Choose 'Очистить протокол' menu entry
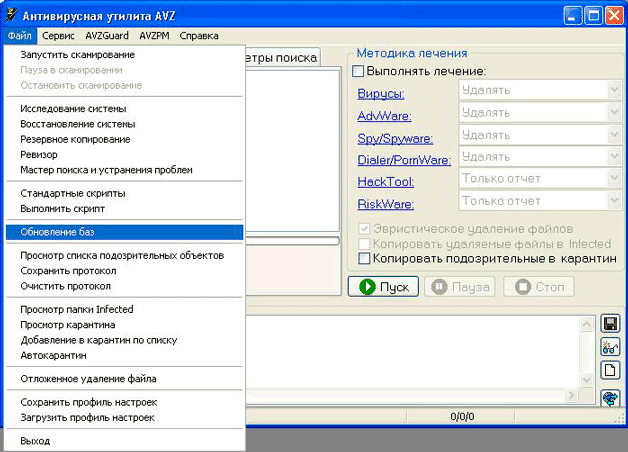The width and height of the screenshot is (628, 452). (x=125, y=286)
